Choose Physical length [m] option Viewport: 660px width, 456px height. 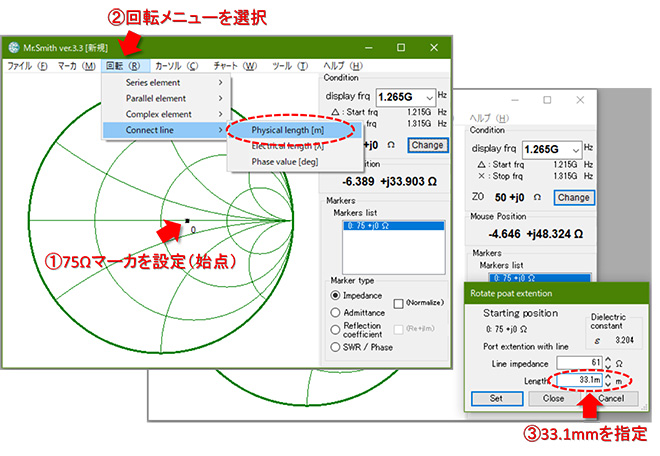pyautogui.click(x=294, y=131)
